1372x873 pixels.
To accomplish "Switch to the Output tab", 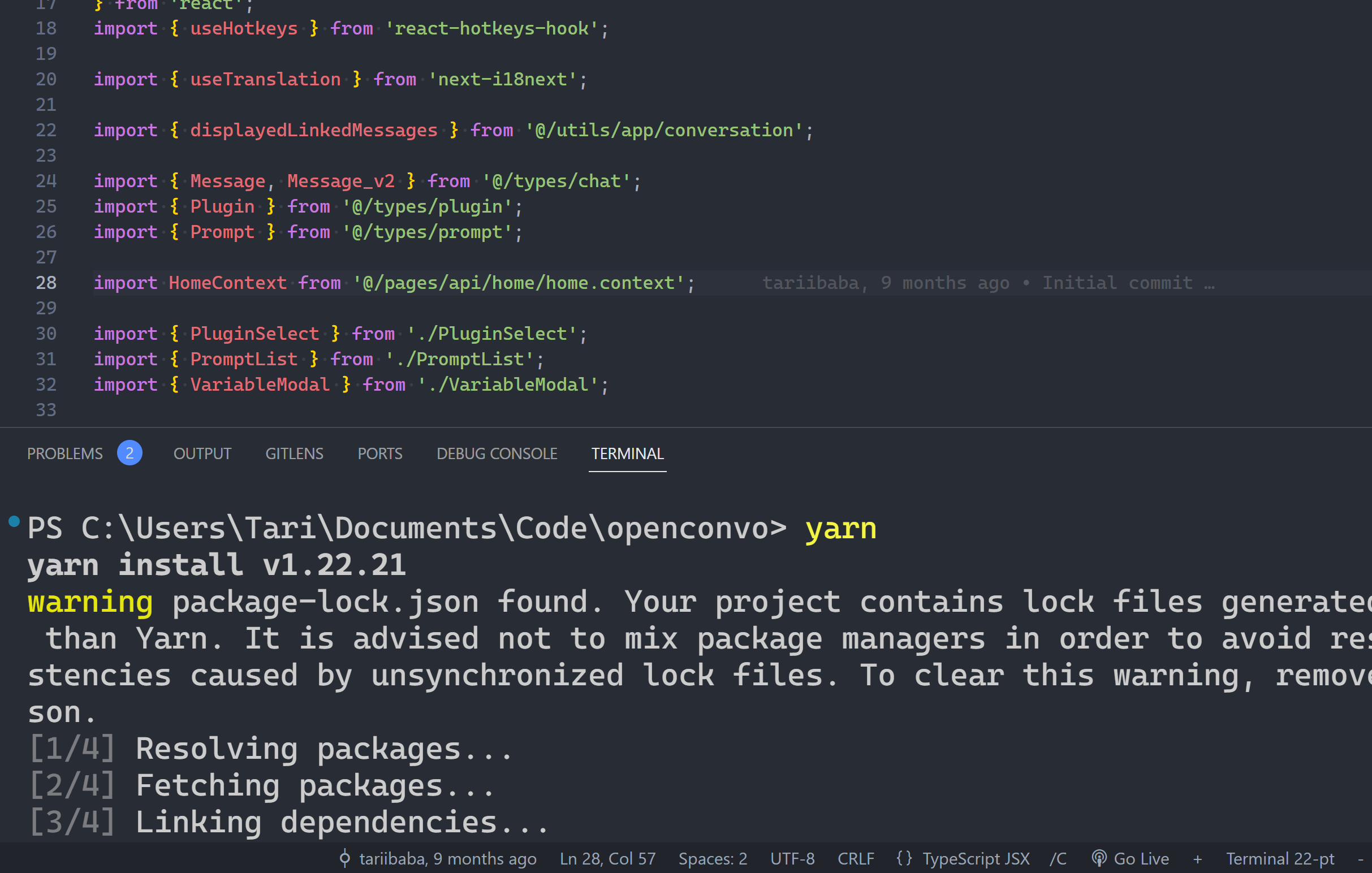I will tap(202, 453).
